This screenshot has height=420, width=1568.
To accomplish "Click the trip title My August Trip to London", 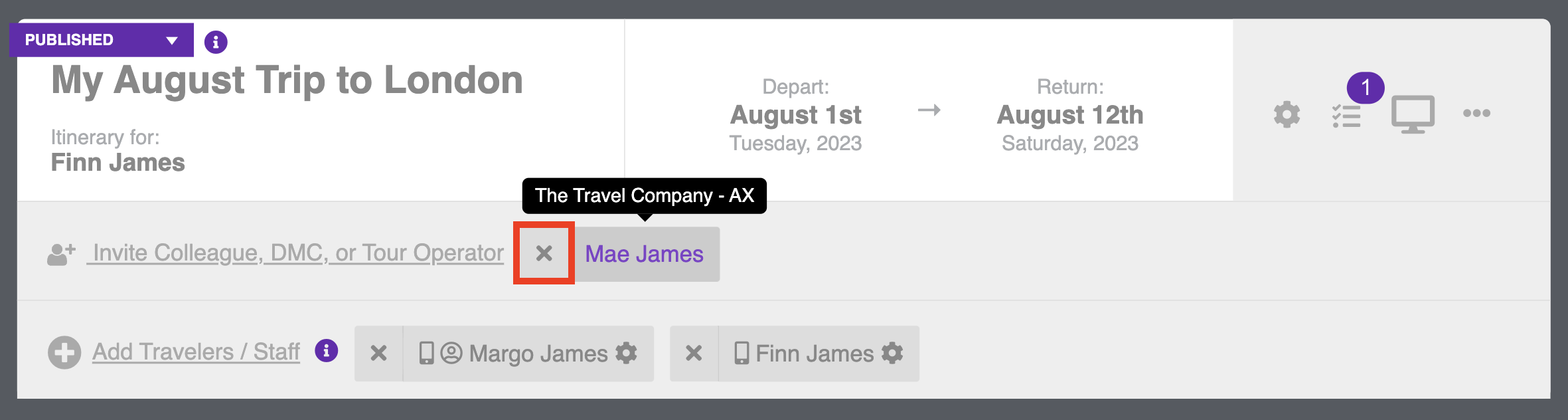I will [287, 80].
